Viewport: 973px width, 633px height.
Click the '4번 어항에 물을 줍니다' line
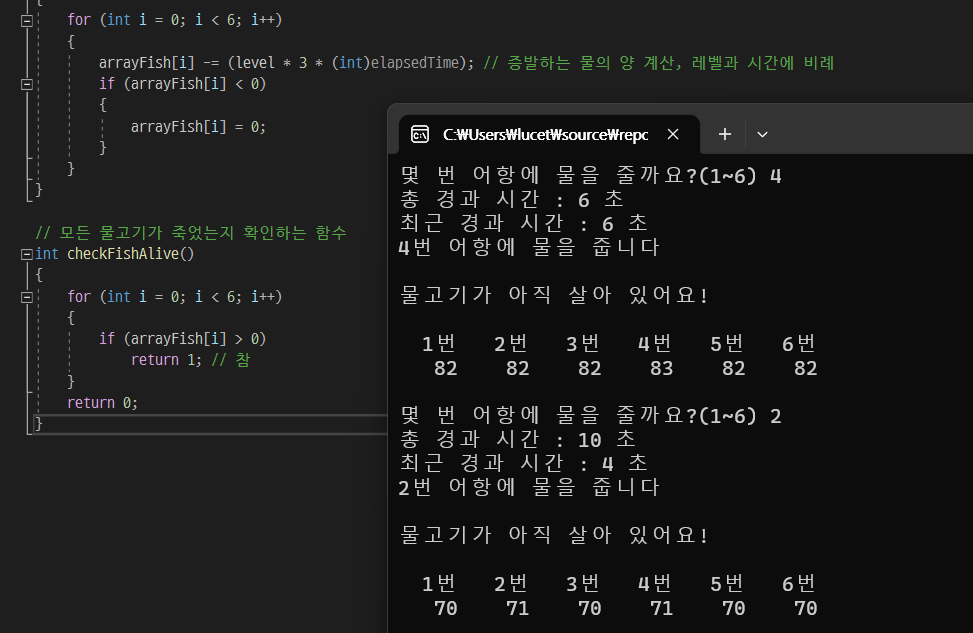(529, 247)
